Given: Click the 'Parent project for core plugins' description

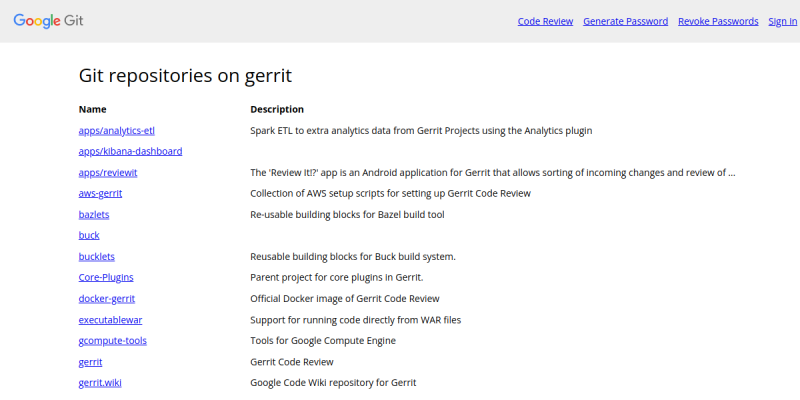Looking at the screenshot, I should pos(337,278).
